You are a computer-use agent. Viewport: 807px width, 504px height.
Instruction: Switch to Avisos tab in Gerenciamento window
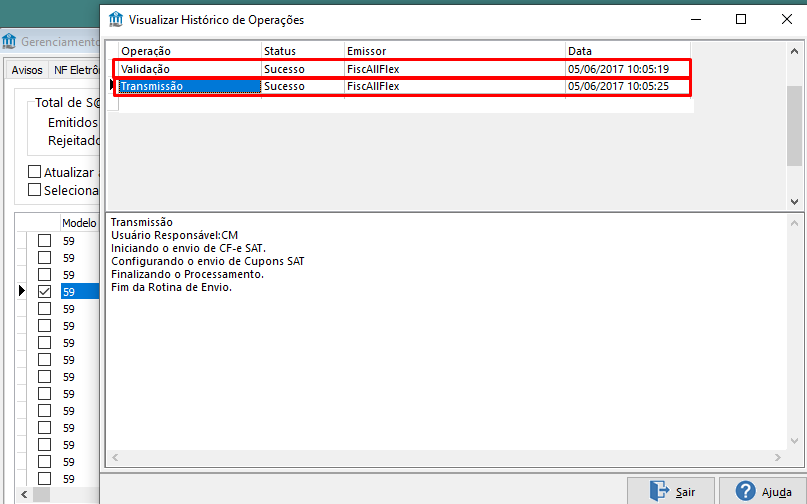tap(27, 70)
